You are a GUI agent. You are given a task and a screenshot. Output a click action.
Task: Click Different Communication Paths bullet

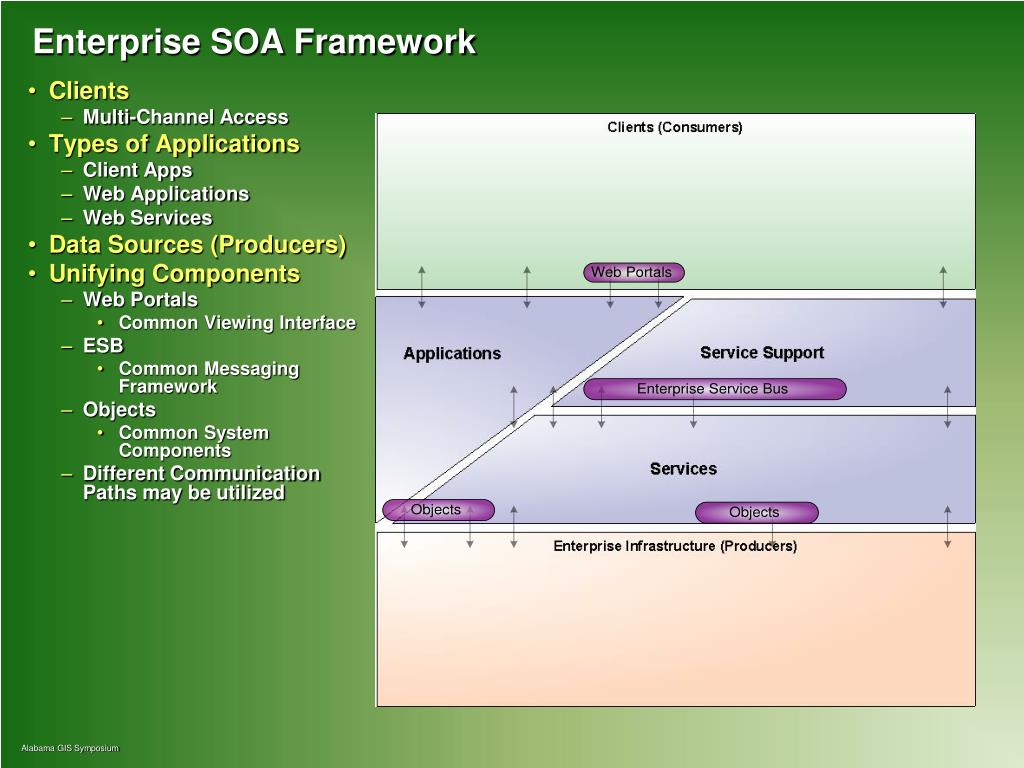pos(201,483)
